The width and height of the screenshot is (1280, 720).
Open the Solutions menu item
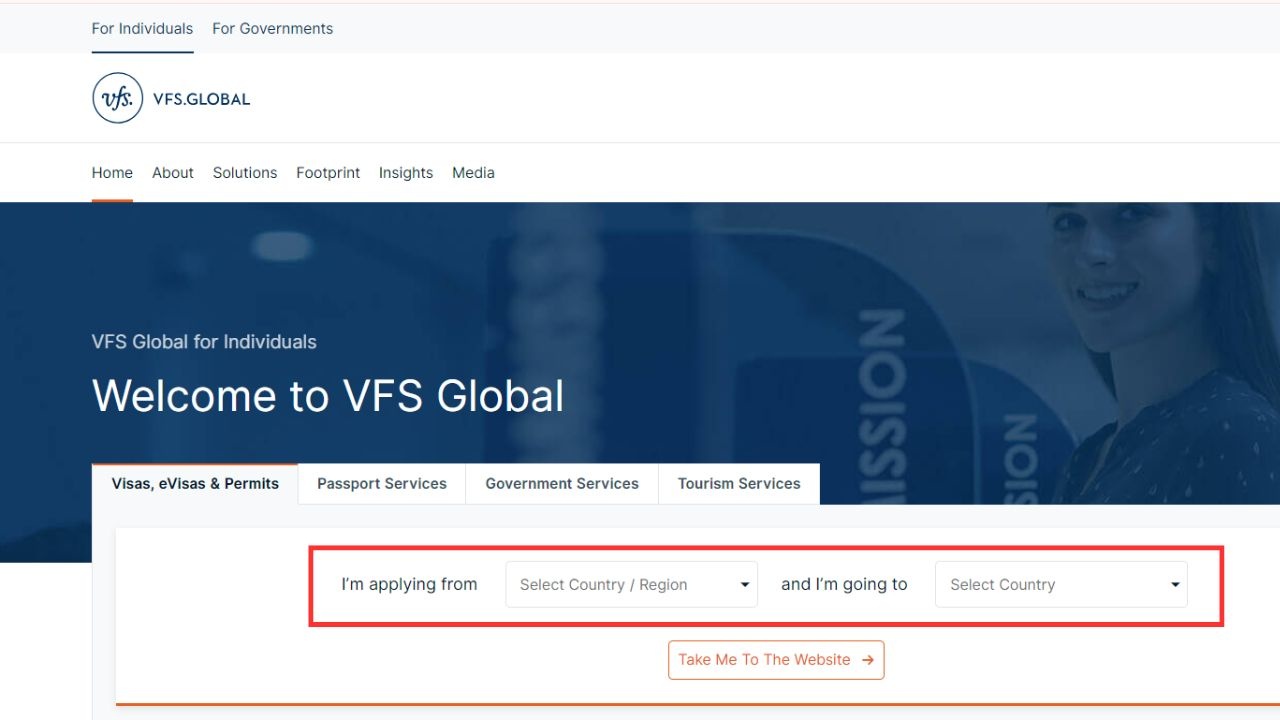(x=245, y=173)
